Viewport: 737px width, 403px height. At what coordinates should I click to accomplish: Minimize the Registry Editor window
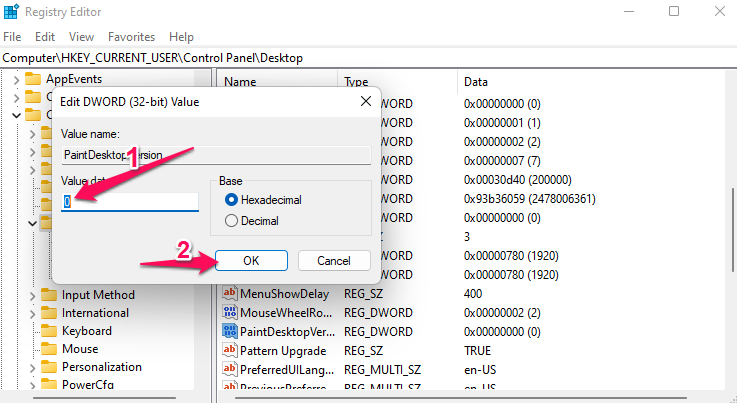629,11
